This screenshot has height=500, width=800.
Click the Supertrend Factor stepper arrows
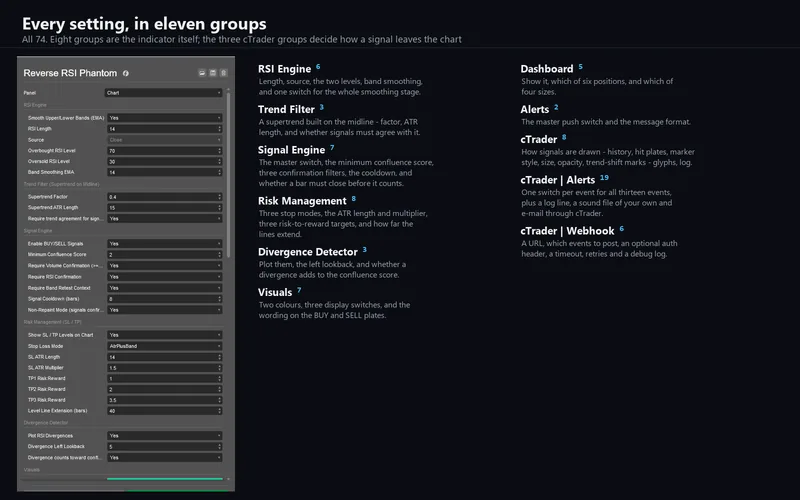(219, 196)
